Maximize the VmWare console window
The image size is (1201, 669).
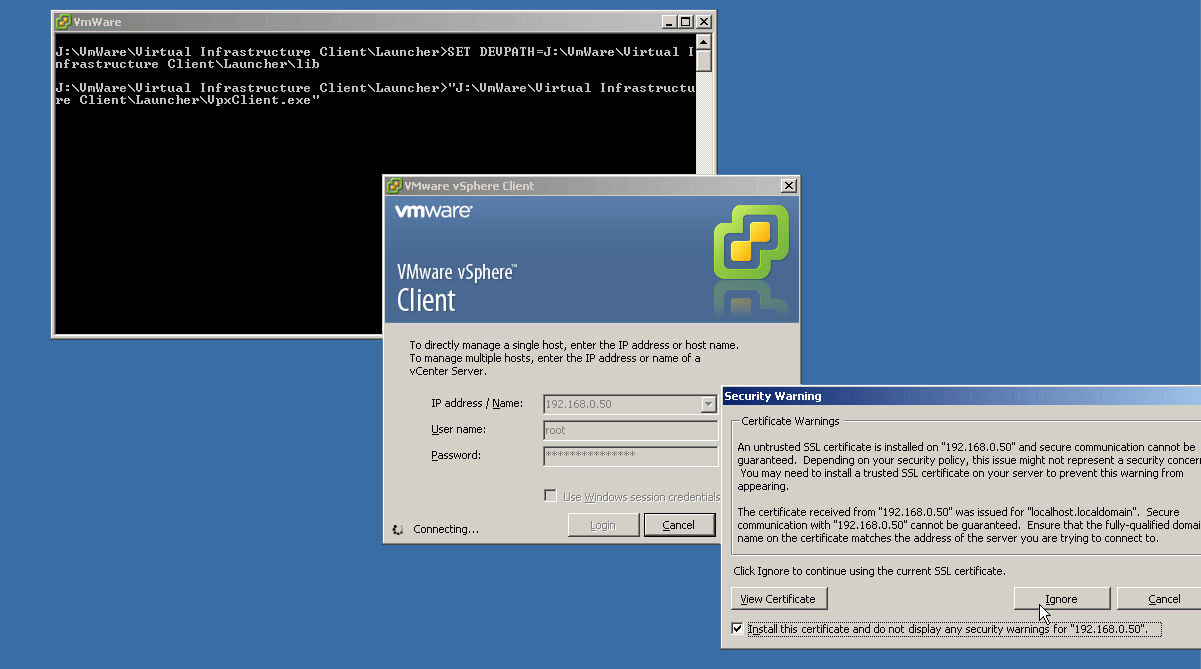(x=685, y=21)
